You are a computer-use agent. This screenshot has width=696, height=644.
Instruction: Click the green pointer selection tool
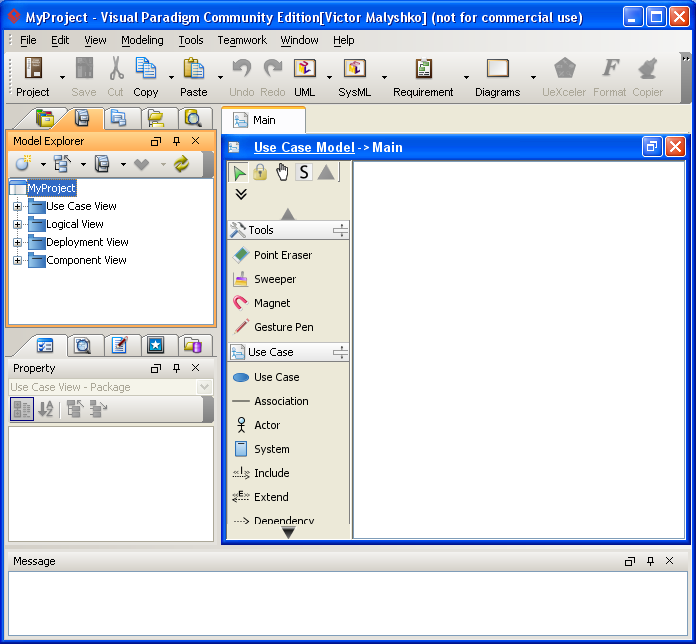coord(239,173)
